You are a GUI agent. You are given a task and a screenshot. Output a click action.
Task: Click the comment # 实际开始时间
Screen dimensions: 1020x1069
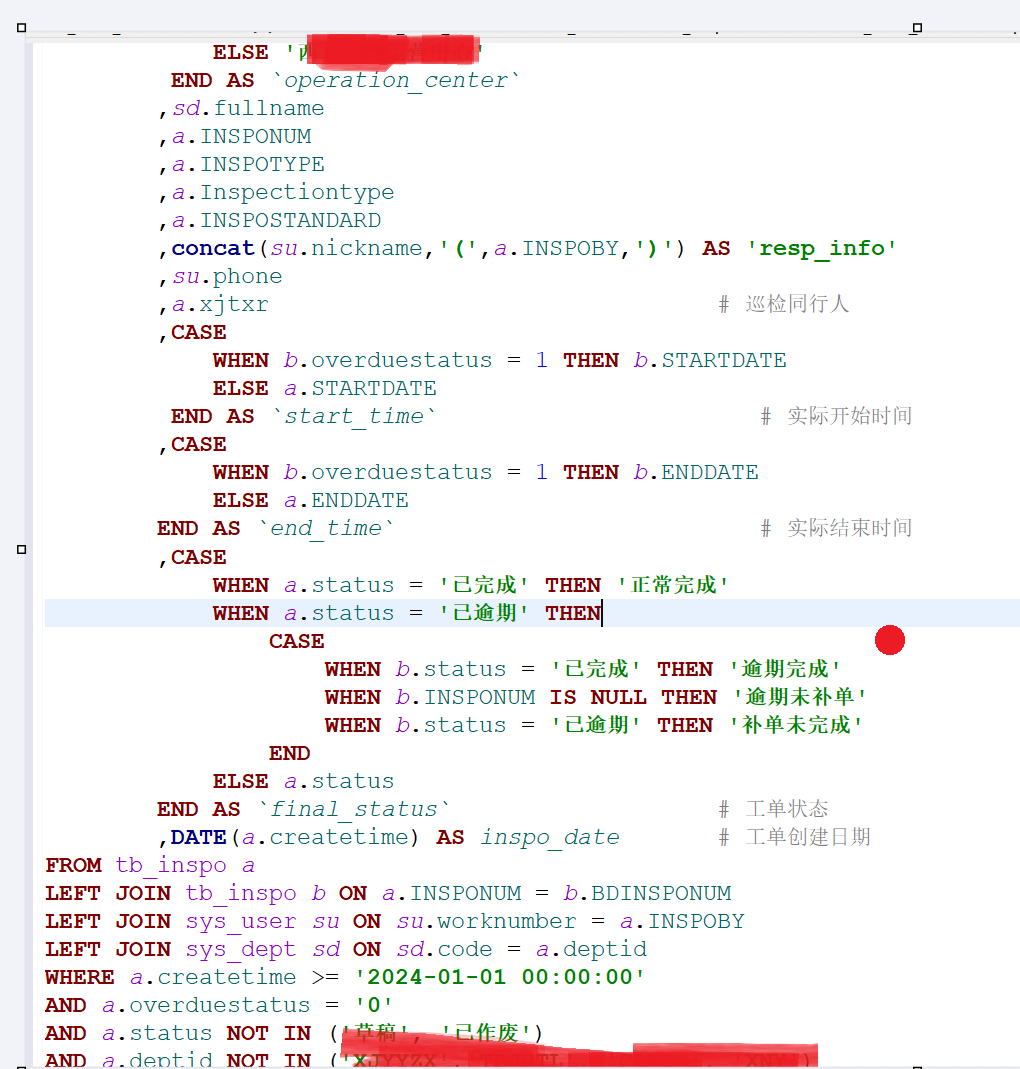coord(837,417)
